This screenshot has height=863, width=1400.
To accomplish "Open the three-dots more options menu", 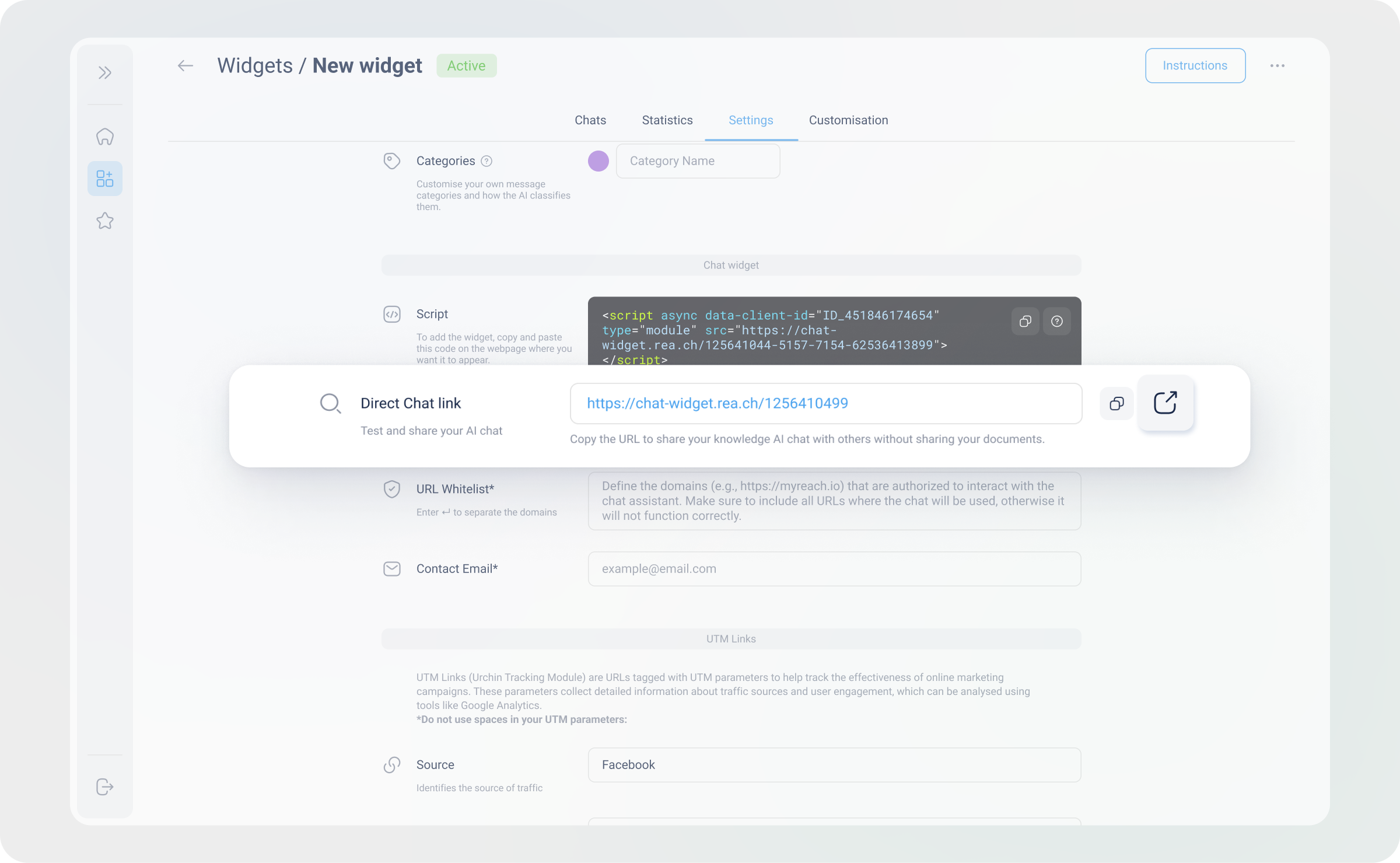I will click(1277, 66).
